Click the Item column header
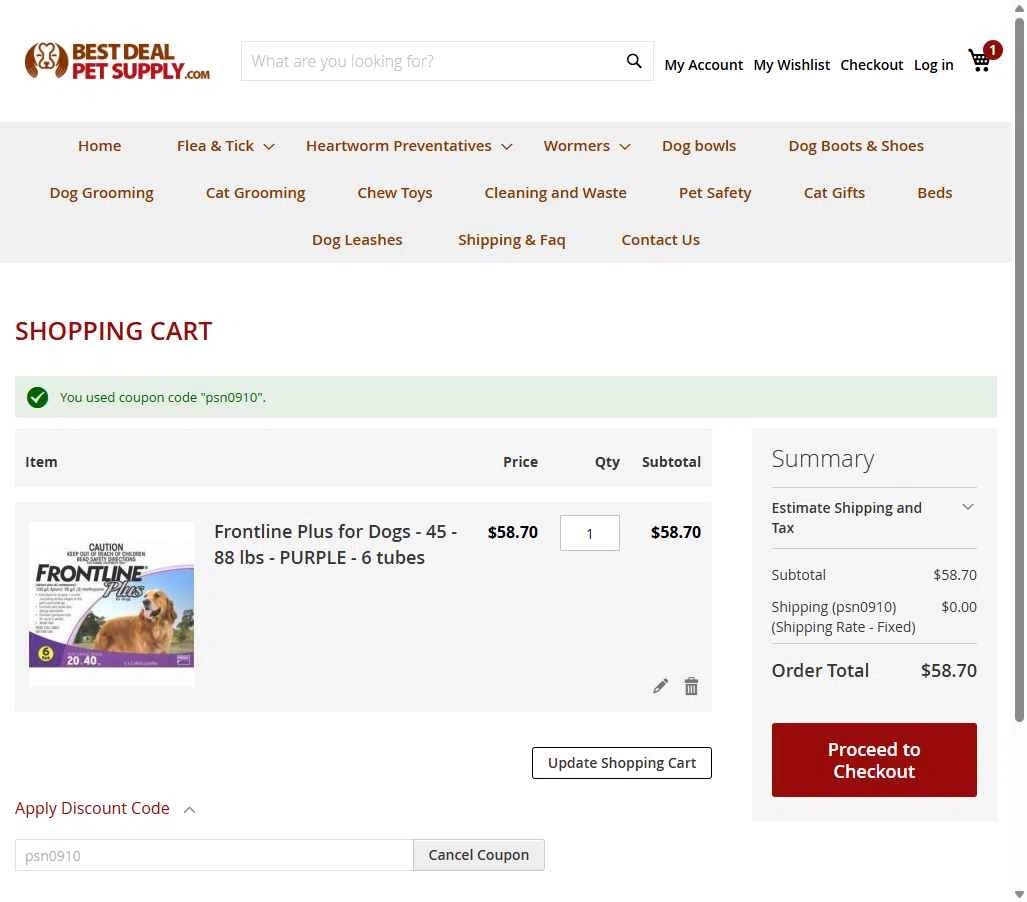Image resolution: width=1027 pixels, height=902 pixels. point(41,462)
